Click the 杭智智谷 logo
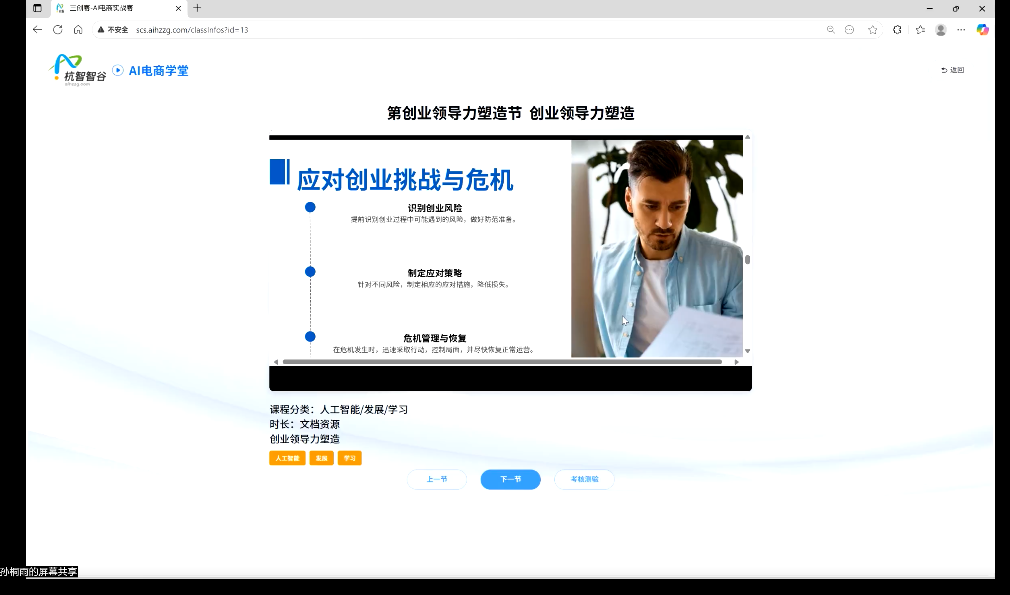This screenshot has height=595, width=1010. pos(78,70)
